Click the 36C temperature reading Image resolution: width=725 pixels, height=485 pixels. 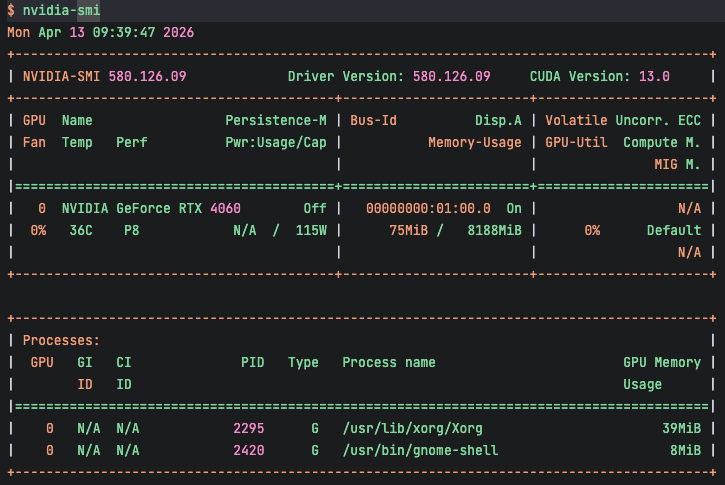click(x=81, y=230)
